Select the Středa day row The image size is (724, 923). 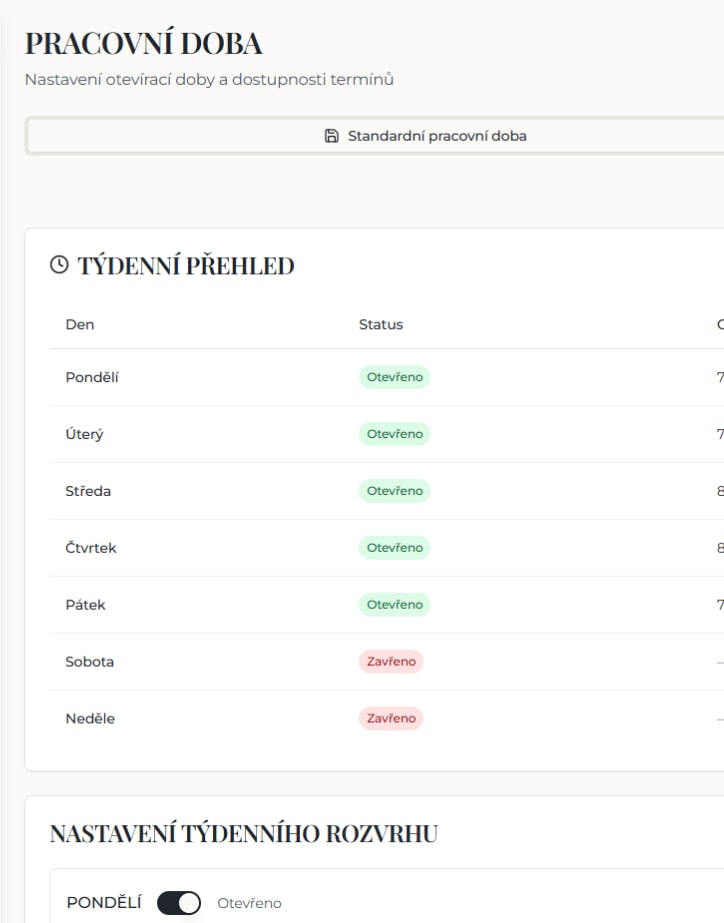pos(88,491)
